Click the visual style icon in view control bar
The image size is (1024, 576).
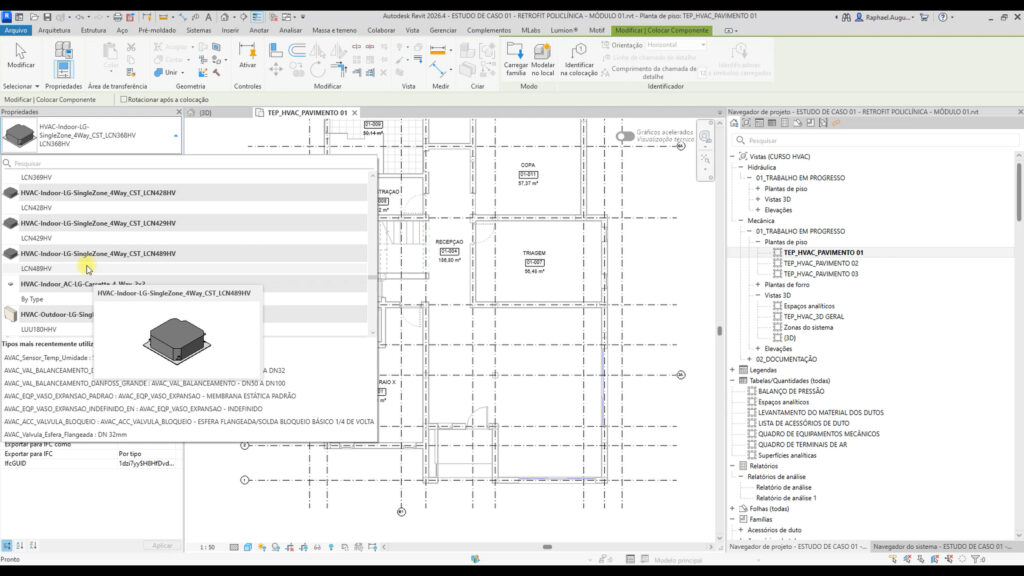[x=248, y=547]
